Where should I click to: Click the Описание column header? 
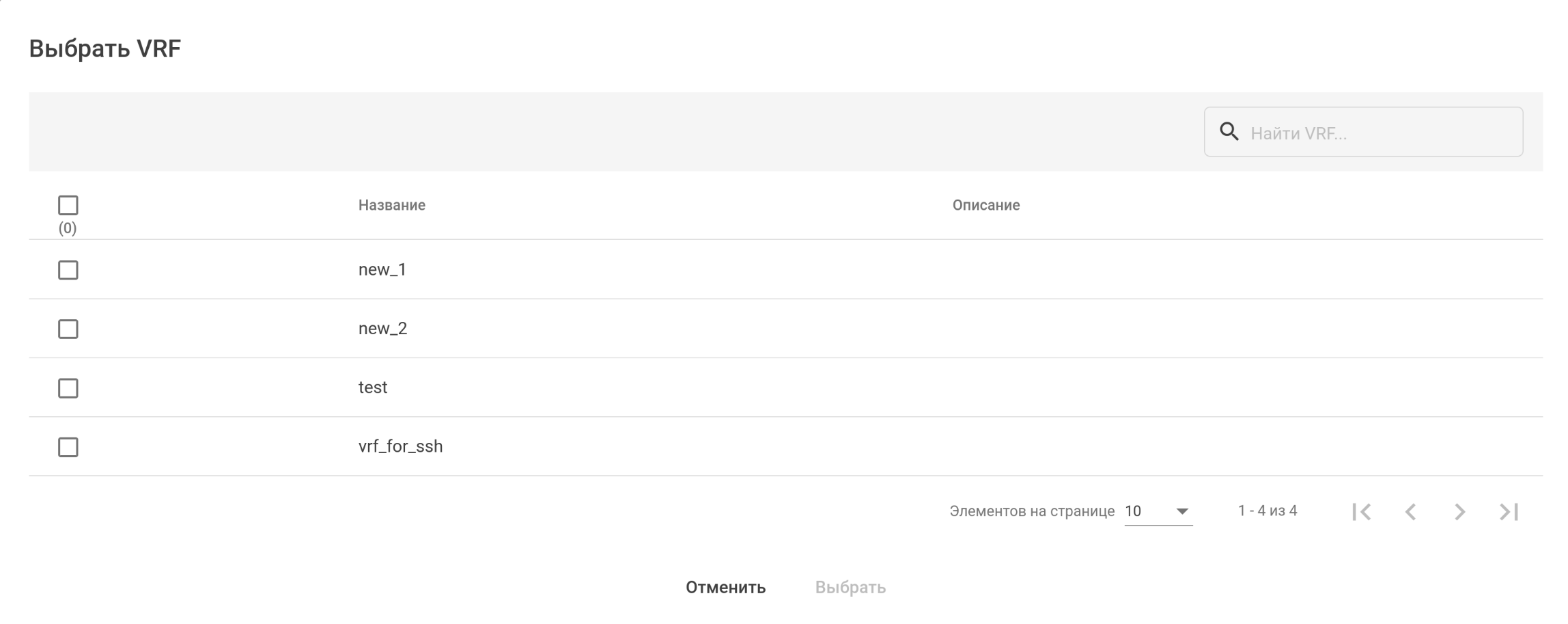(x=986, y=205)
